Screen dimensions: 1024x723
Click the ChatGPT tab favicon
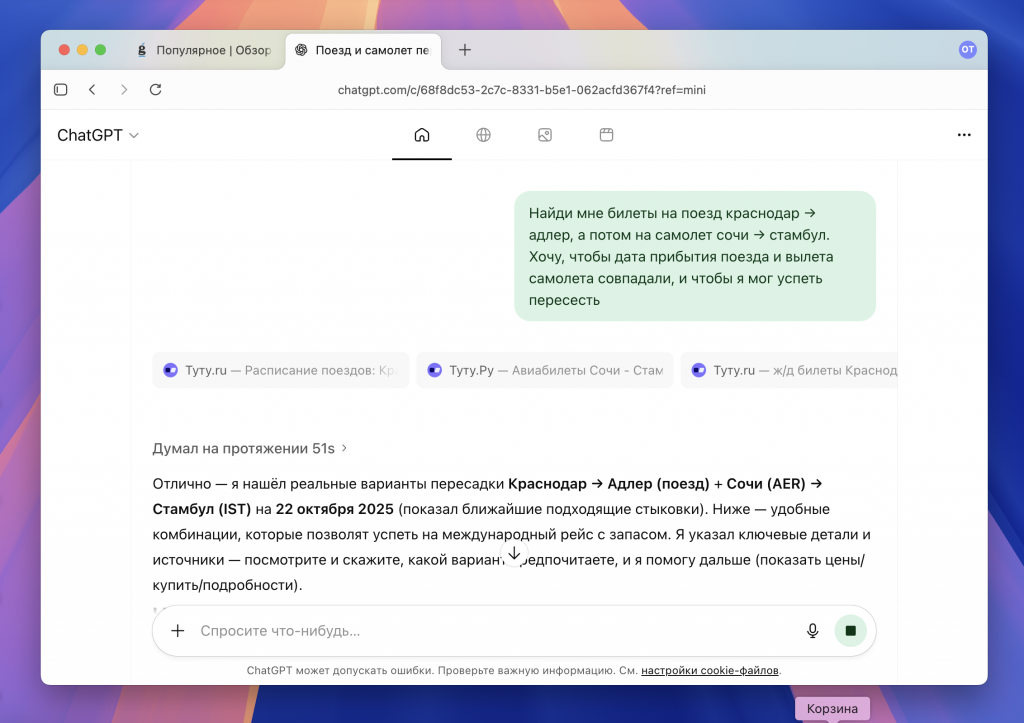[x=301, y=50]
